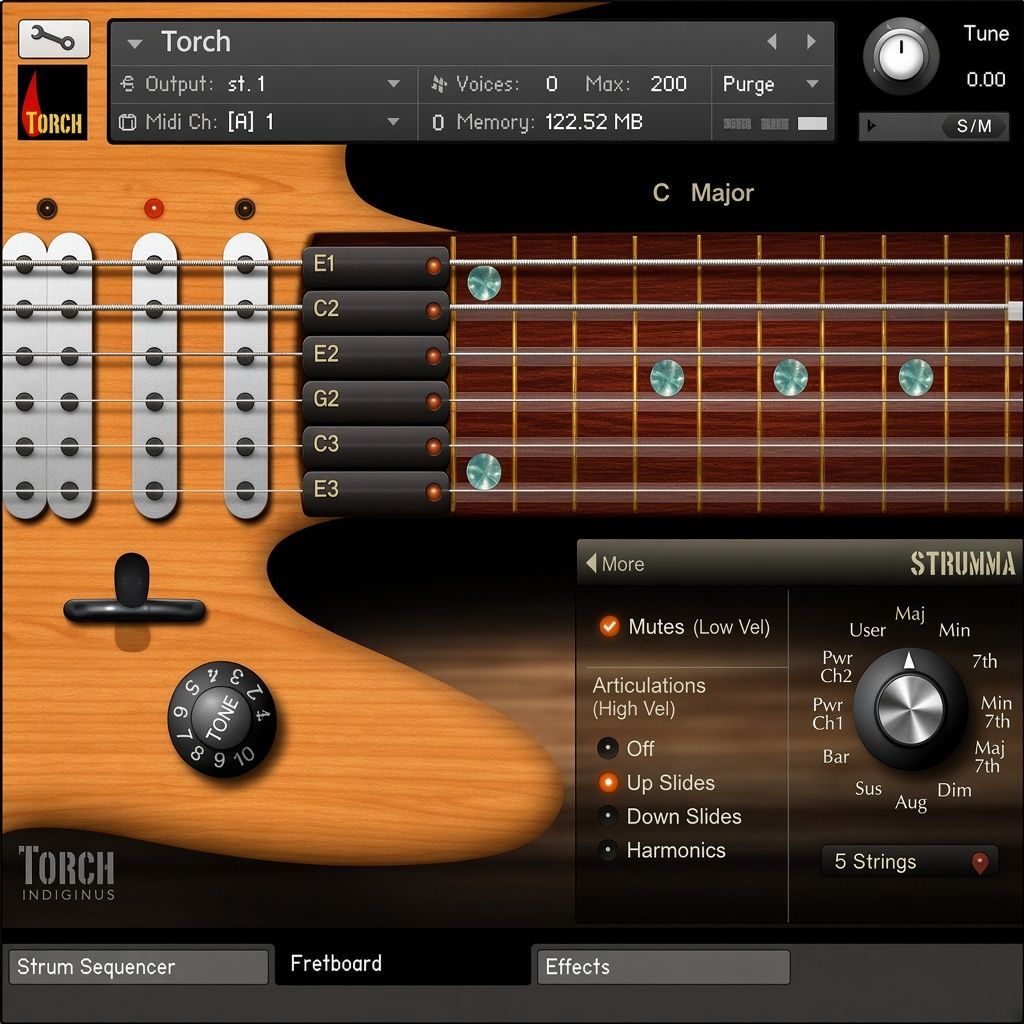Set chord knob to Pwr Ch1
The image size is (1024, 1024).
pyautogui.click(x=827, y=714)
